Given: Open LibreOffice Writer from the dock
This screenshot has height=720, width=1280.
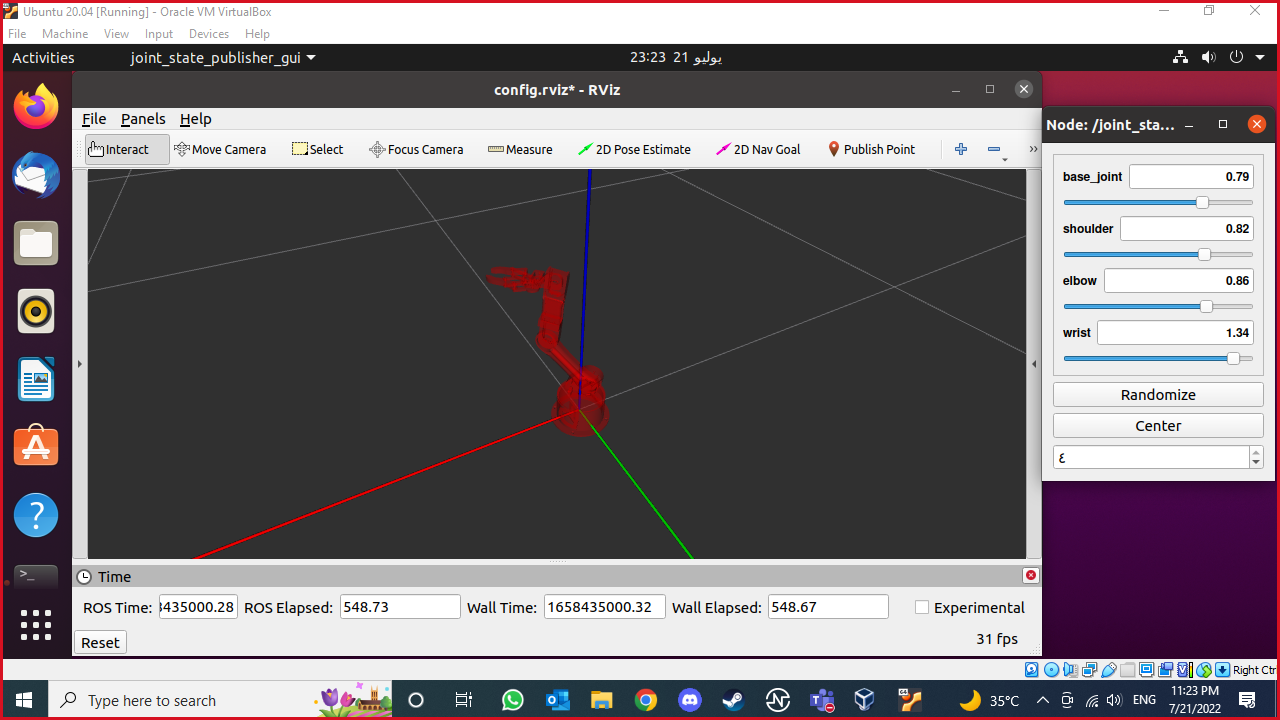Looking at the screenshot, I should pyautogui.click(x=36, y=379).
